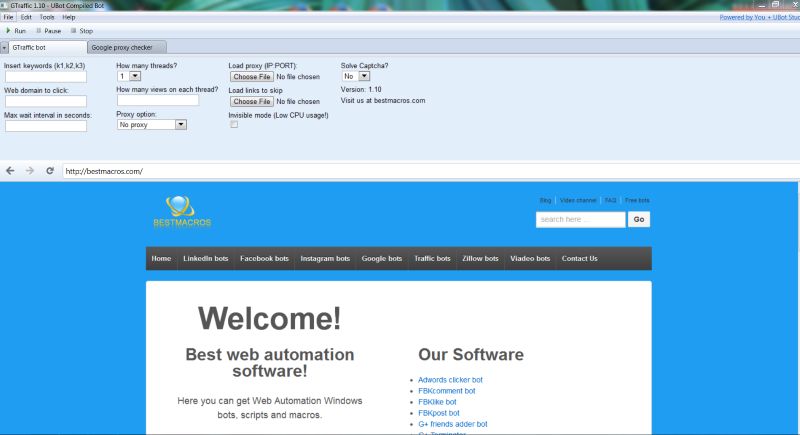Screen dimensions: 800x435
Task: Open Traffic bots nav item
Action: click(432, 259)
